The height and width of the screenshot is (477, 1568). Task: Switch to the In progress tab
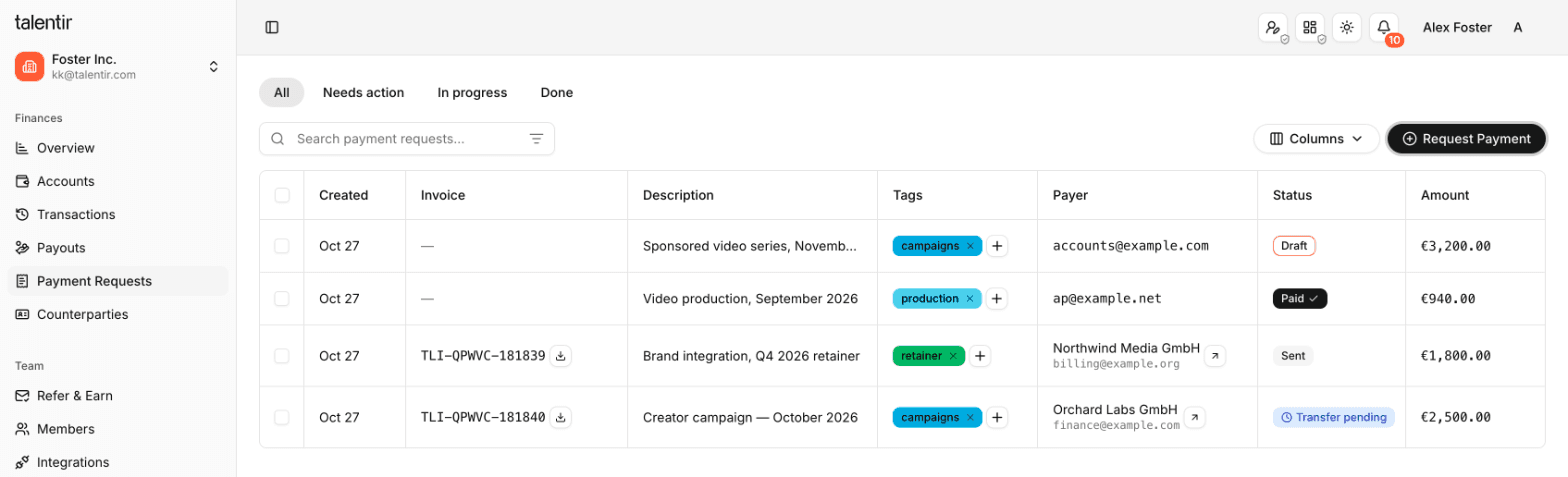point(472,92)
